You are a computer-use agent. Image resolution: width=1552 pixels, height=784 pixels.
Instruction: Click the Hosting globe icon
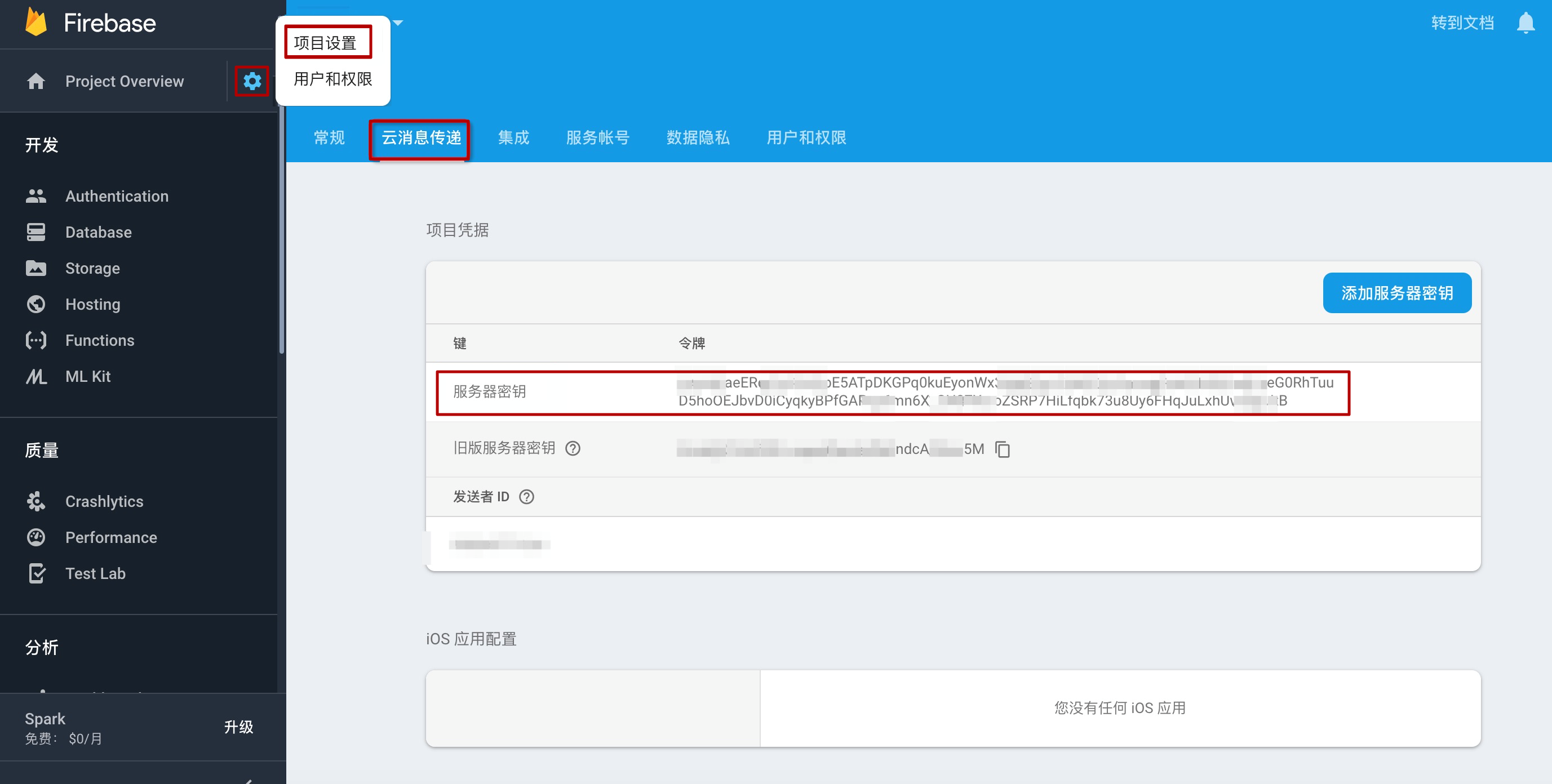pyautogui.click(x=36, y=304)
